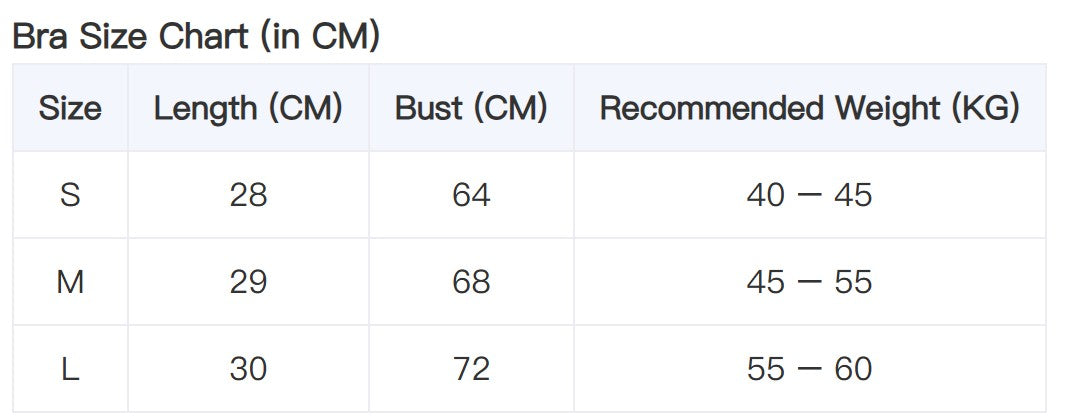Click the 'Bra Size Chart (in CM)' title
Viewport: 1075px width, 418px height.
(196, 36)
